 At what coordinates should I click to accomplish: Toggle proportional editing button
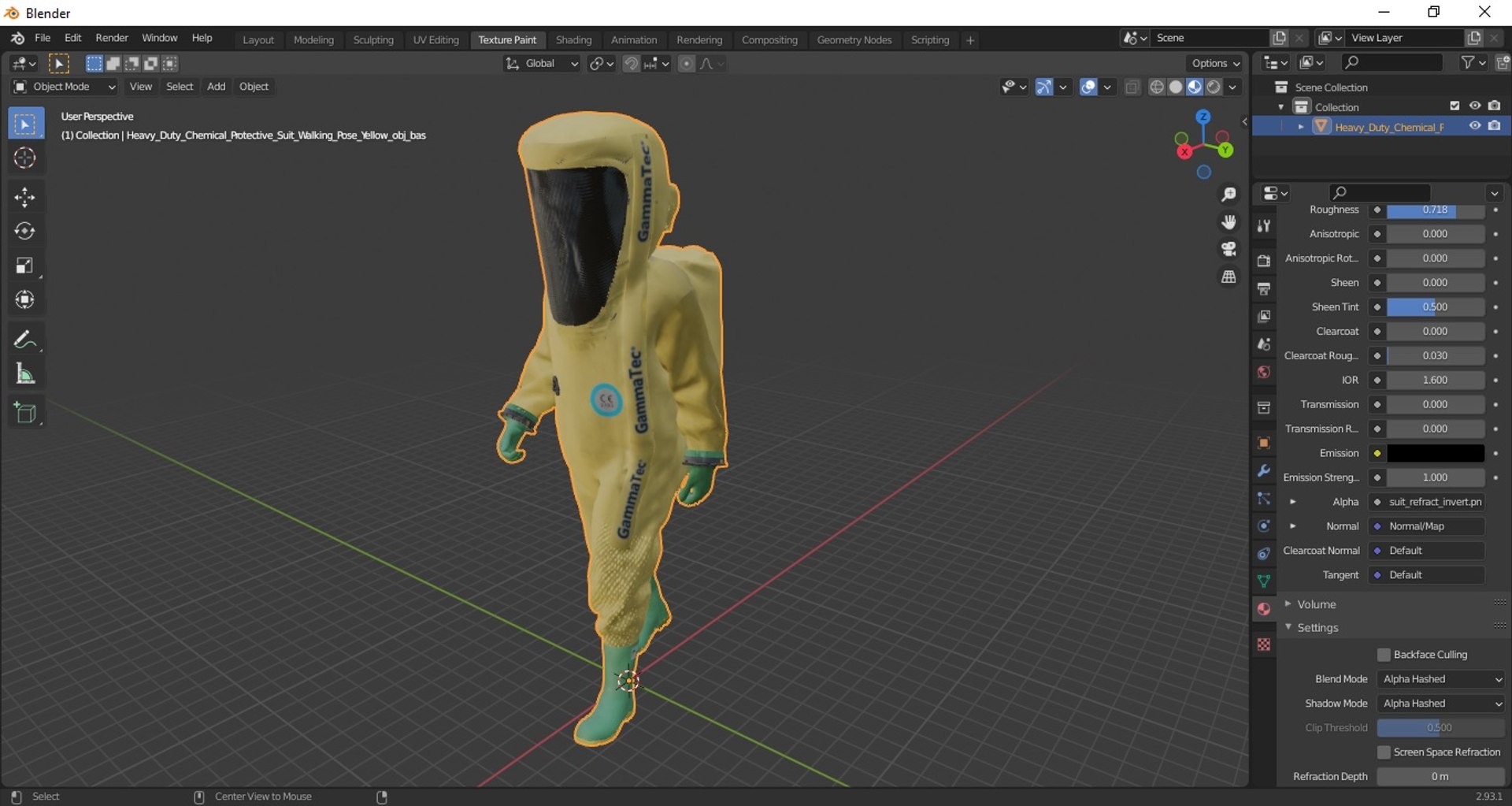point(687,64)
